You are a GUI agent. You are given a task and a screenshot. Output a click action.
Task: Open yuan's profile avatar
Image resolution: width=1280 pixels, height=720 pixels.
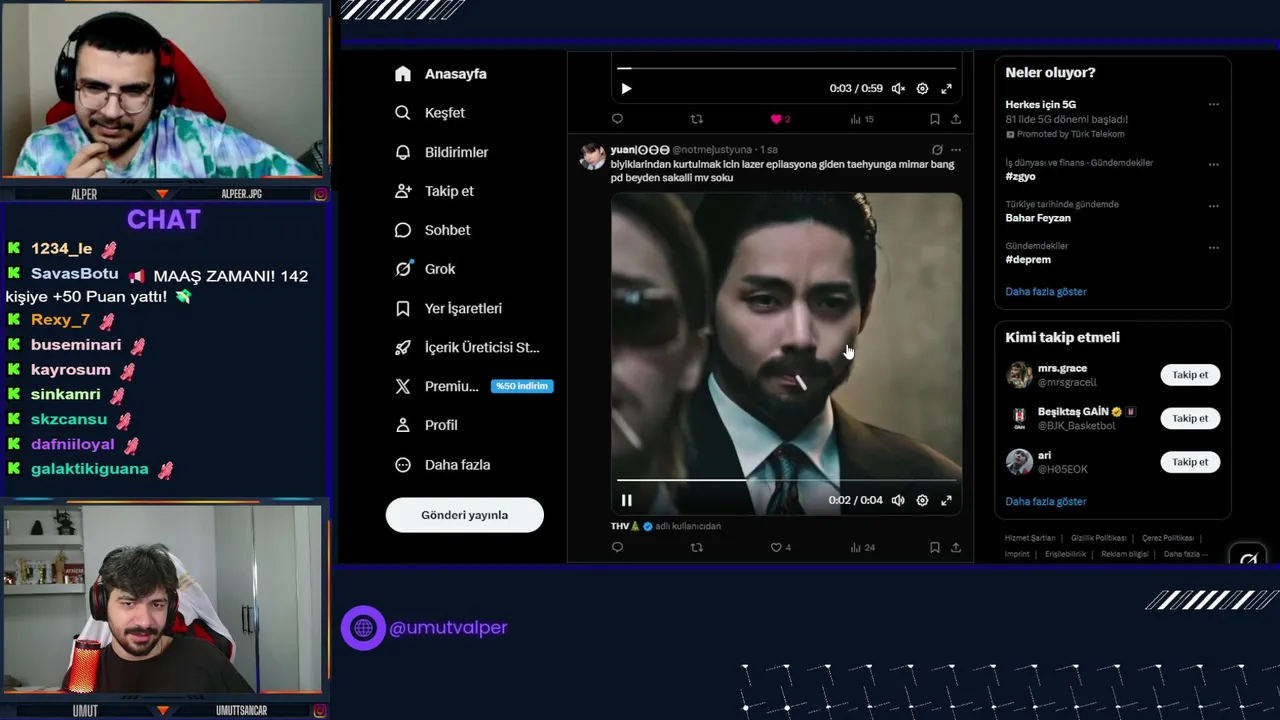pyautogui.click(x=593, y=156)
